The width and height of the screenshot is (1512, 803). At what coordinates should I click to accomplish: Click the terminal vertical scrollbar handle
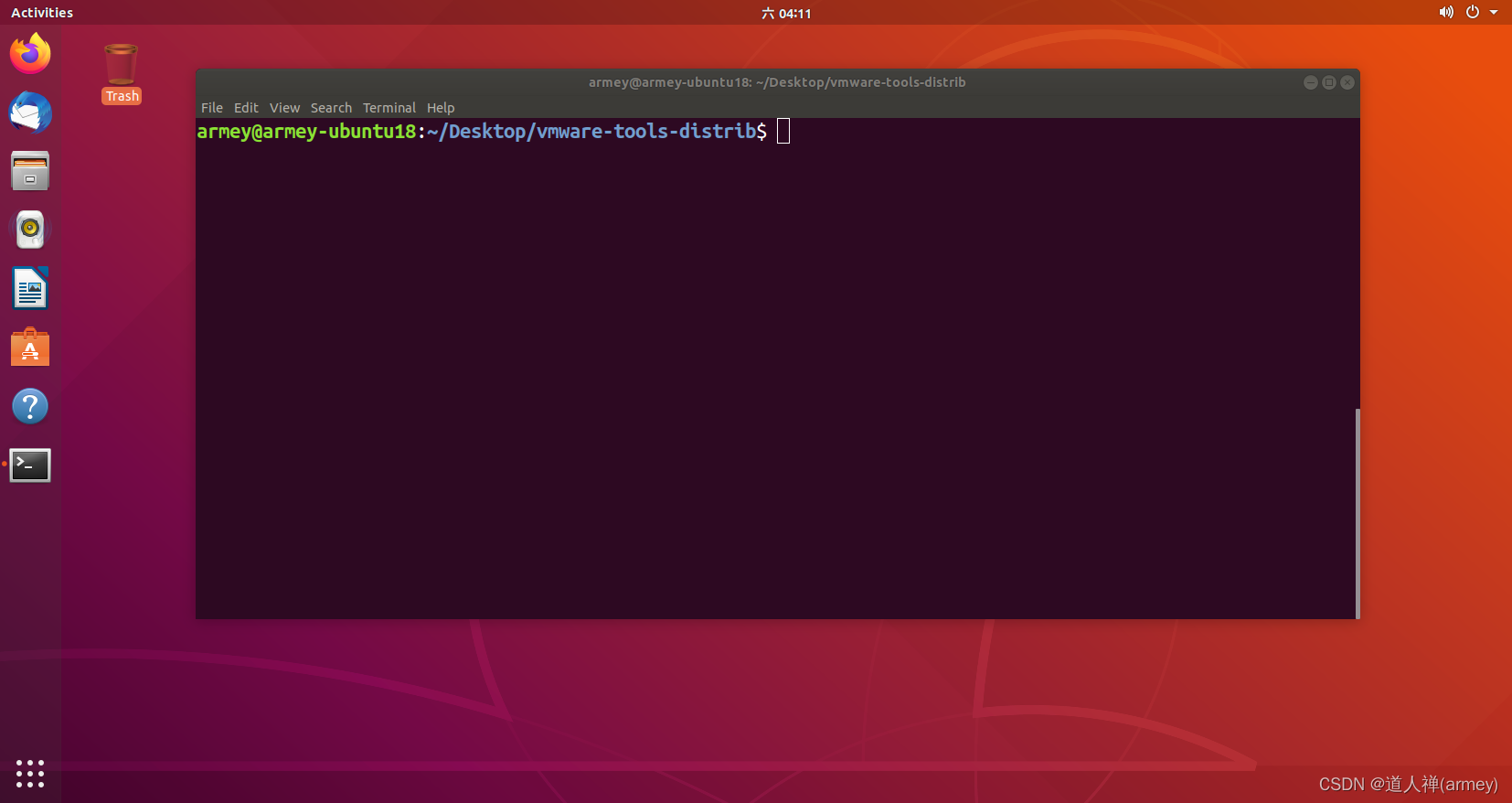pyautogui.click(x=1358, y=513)
